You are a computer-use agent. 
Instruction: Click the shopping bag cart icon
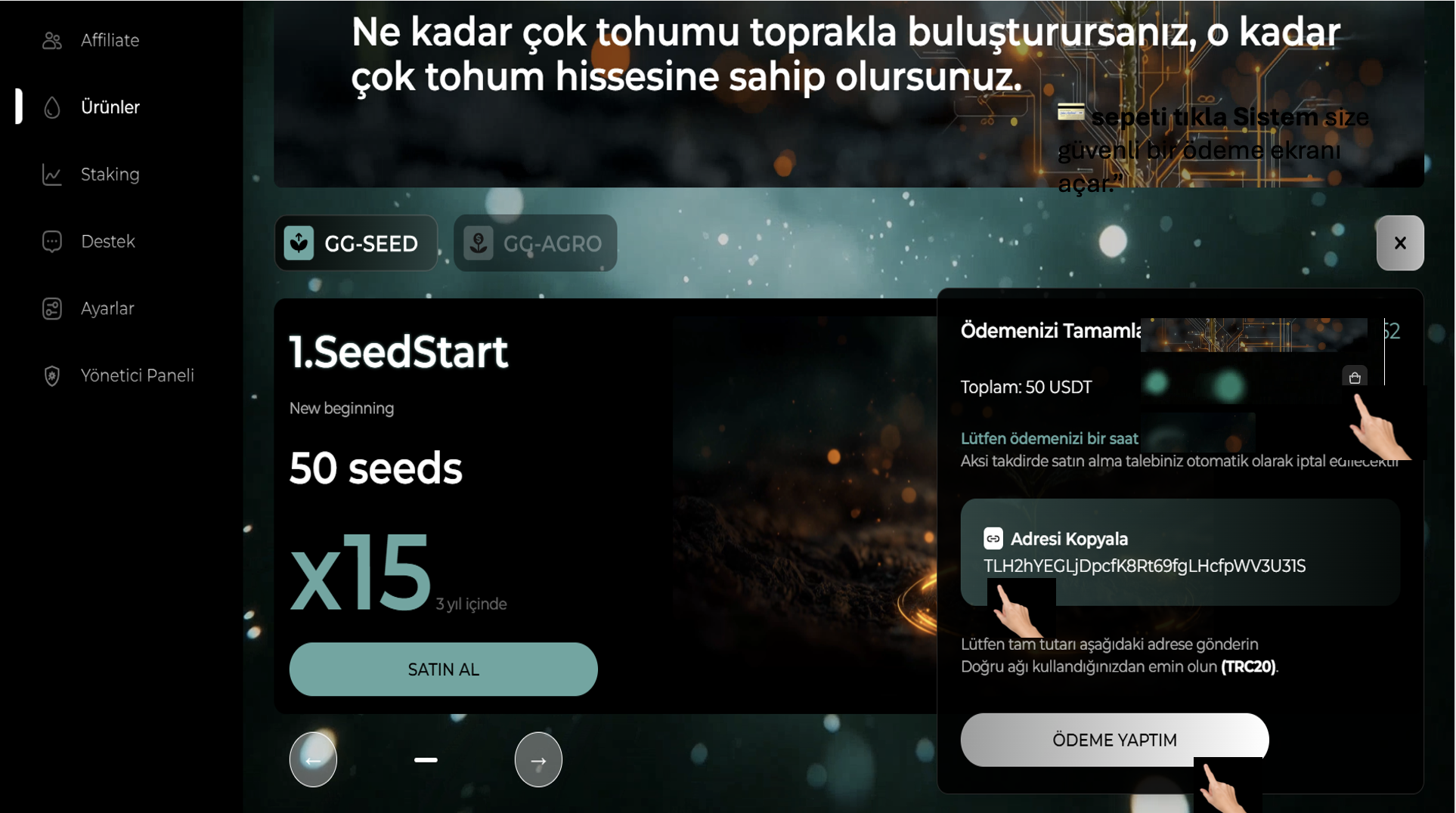(x=1354, y=377)
